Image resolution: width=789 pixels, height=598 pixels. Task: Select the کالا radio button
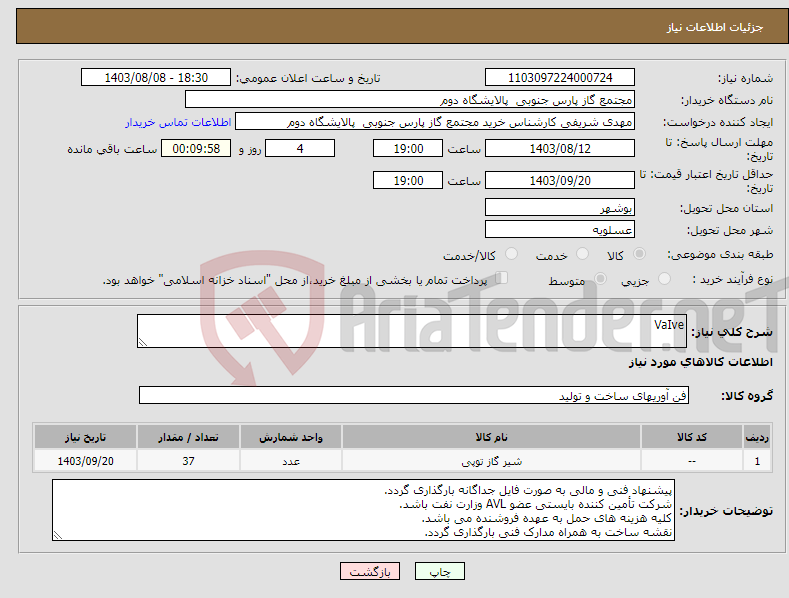click(640, 254)
